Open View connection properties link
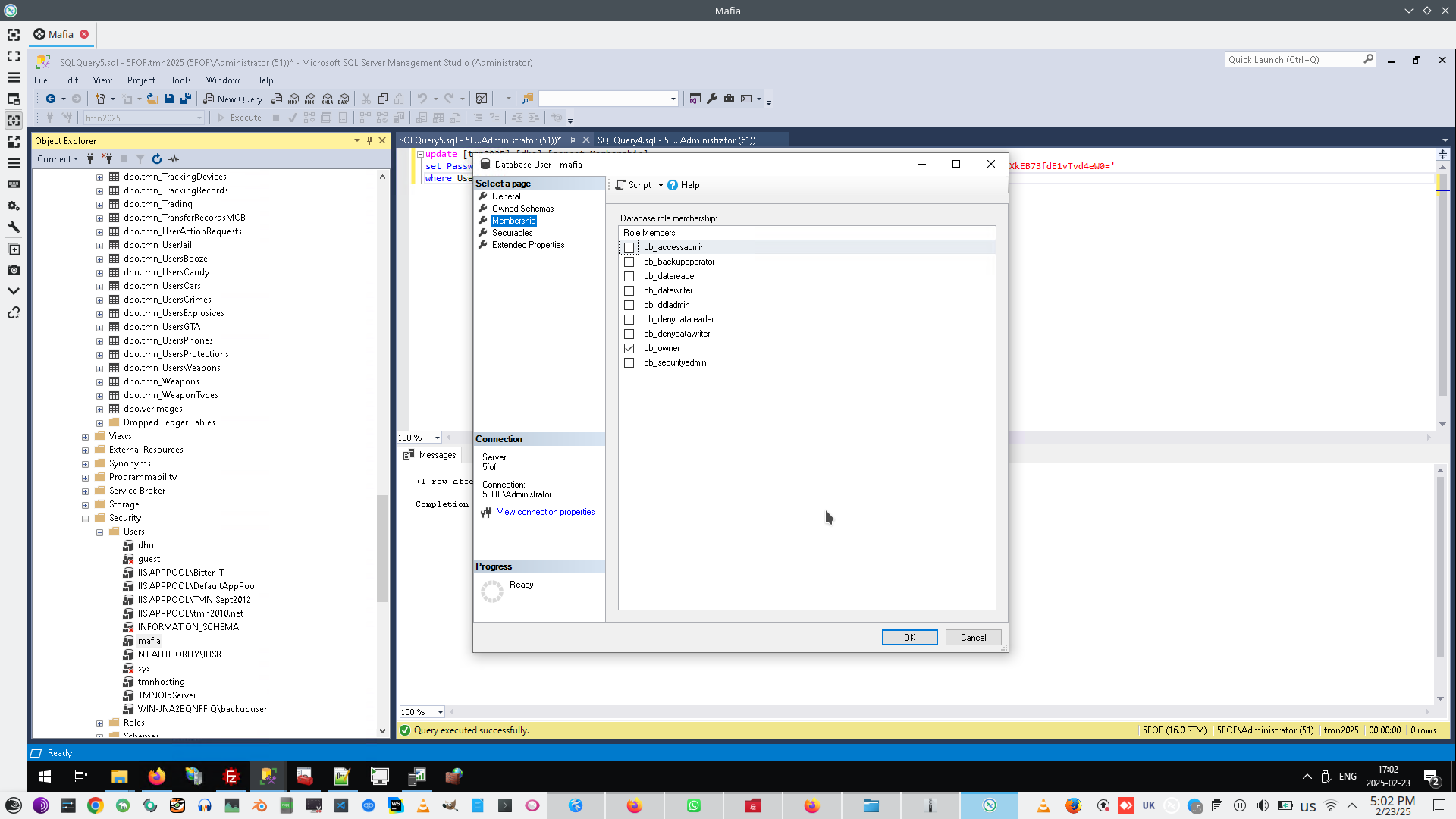 click(545, 513)
